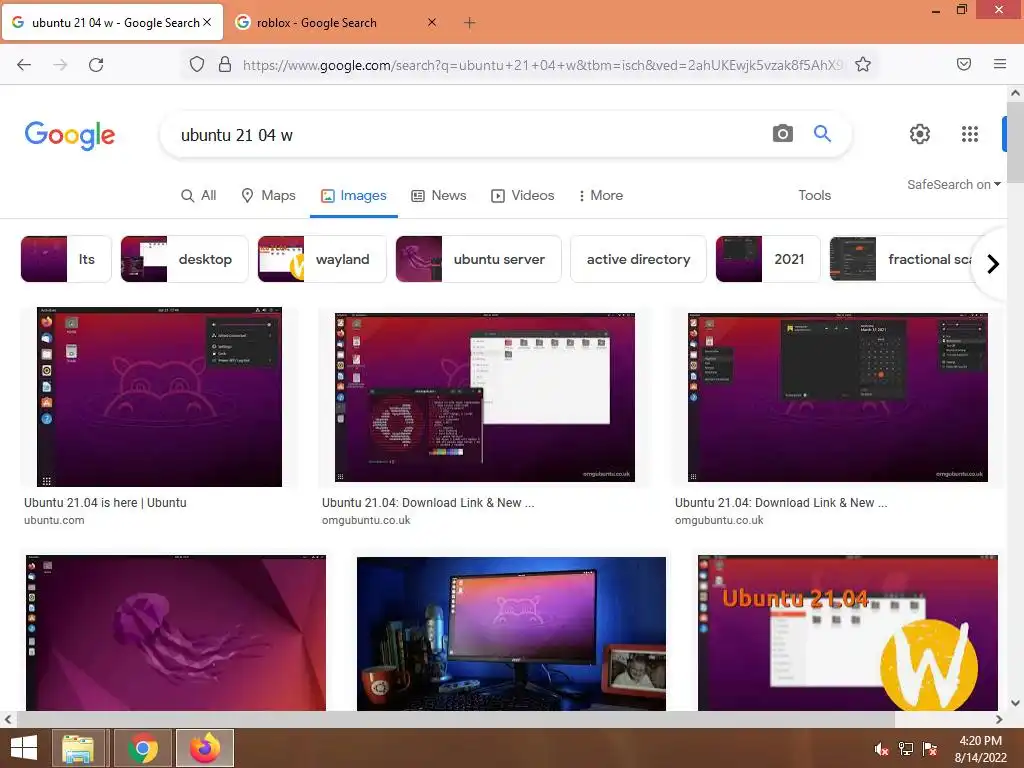Close the roblox Google Search tab
The image size is (1024, 768).
[x=432, y=22]
